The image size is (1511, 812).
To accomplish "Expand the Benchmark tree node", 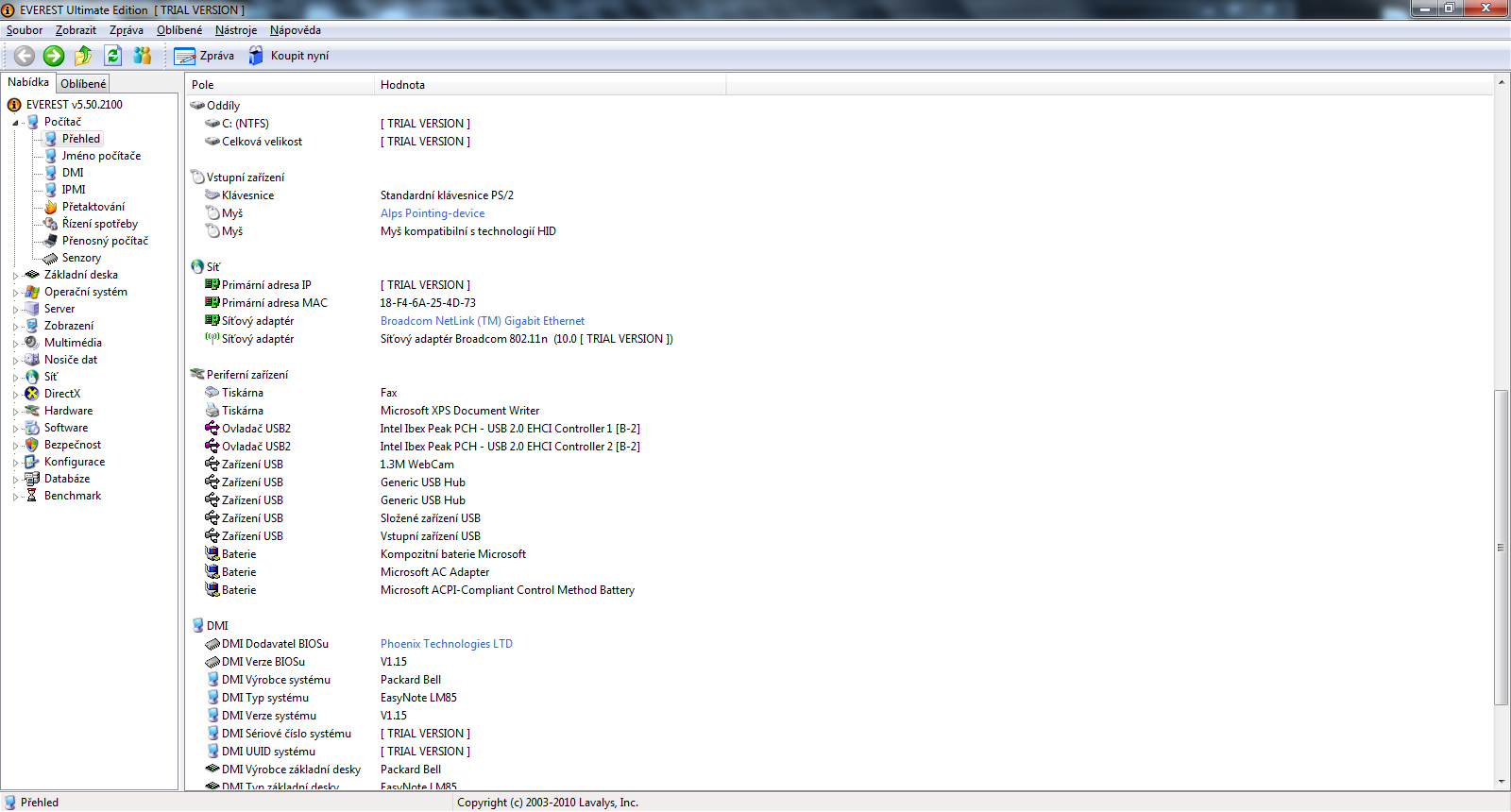I will (x=16, y=497).
